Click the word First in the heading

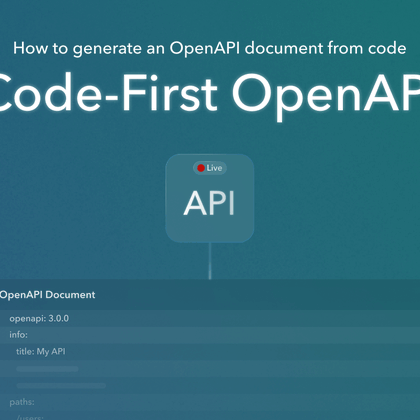(170, 93)
